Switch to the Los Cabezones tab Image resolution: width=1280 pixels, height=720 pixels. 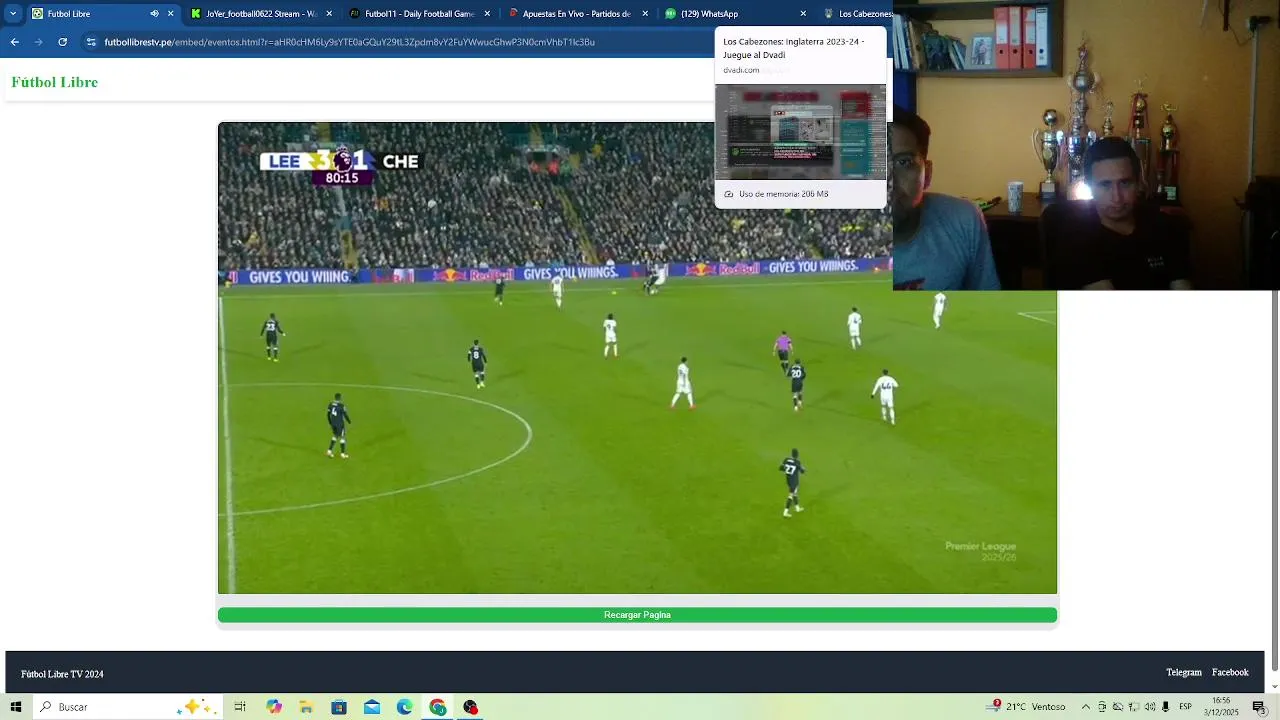click(x=856, y=14)
